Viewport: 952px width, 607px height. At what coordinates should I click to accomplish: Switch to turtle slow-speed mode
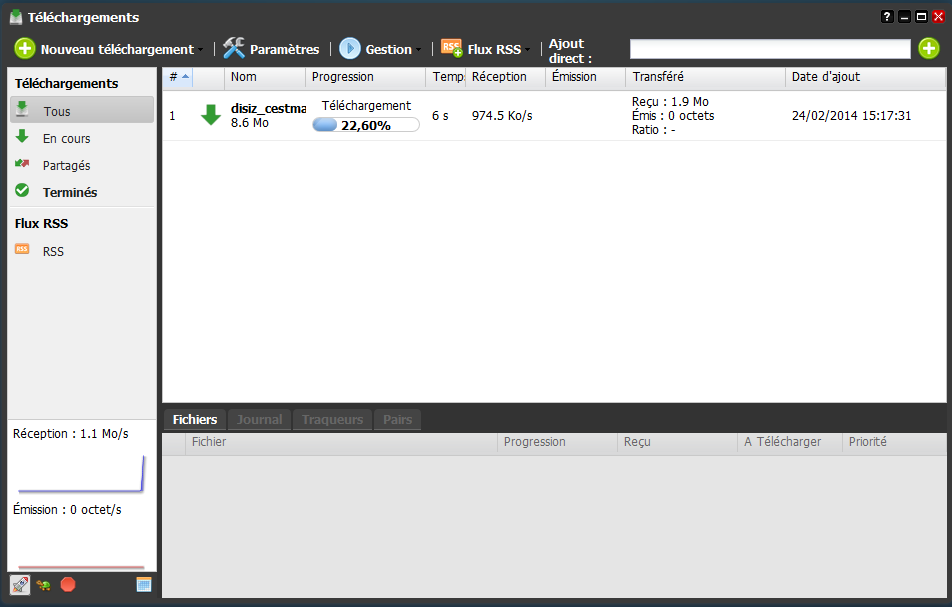point(44,585)
